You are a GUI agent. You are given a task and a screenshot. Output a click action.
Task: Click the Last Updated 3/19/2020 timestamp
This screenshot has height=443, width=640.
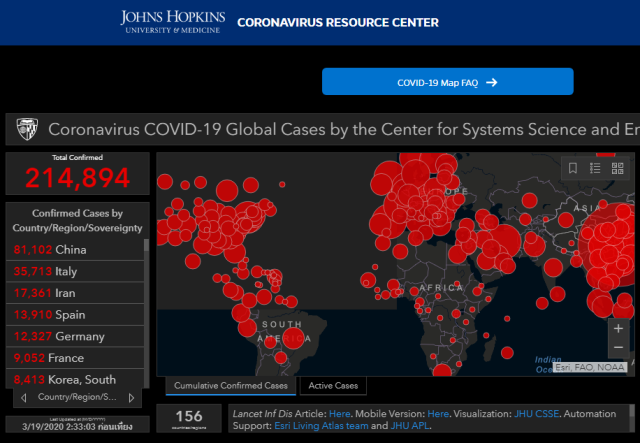click(77, 427)
